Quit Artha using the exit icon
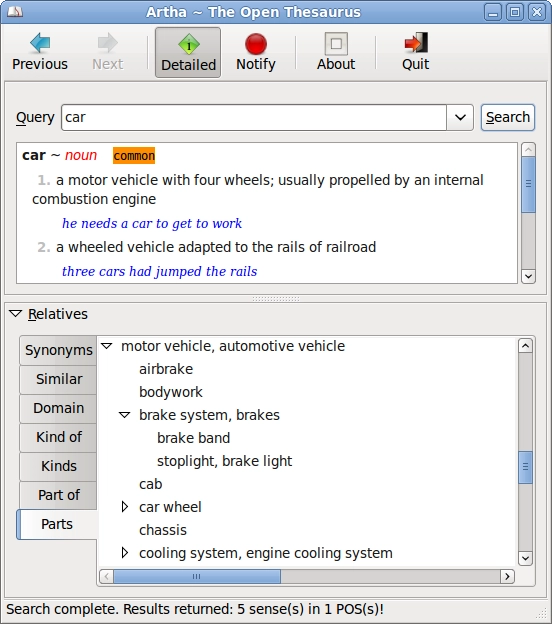552x624 pixels. click(x=416, y=43)
